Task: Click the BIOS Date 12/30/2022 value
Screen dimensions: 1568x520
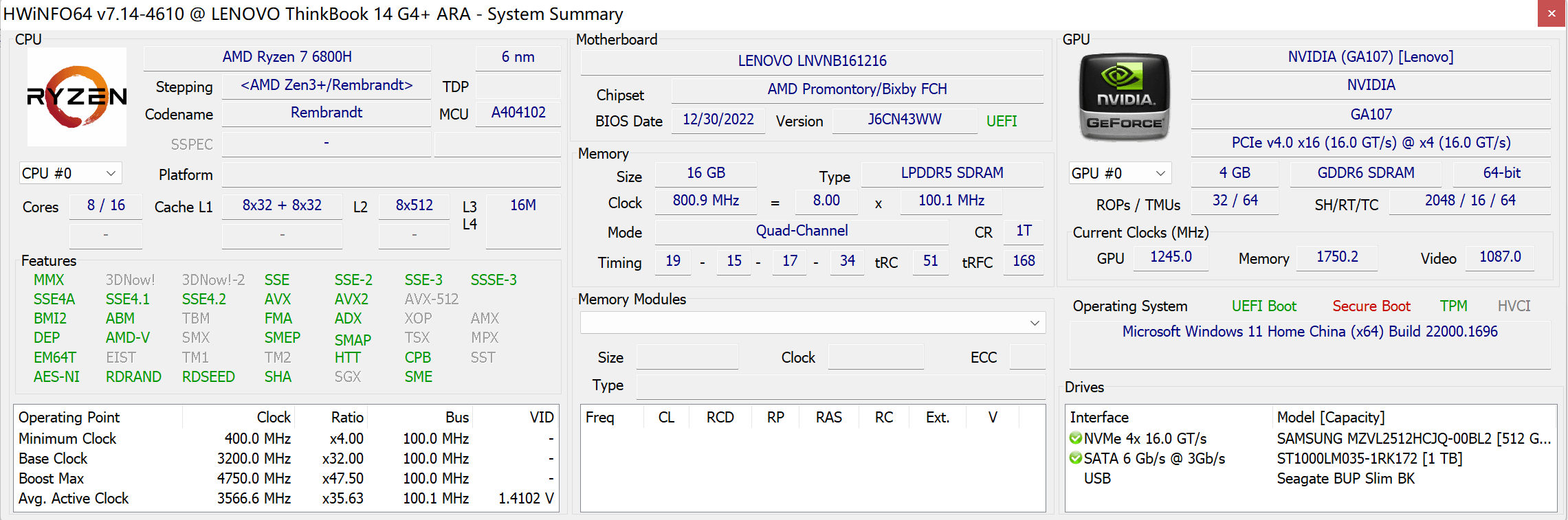Action: [718, 120]
